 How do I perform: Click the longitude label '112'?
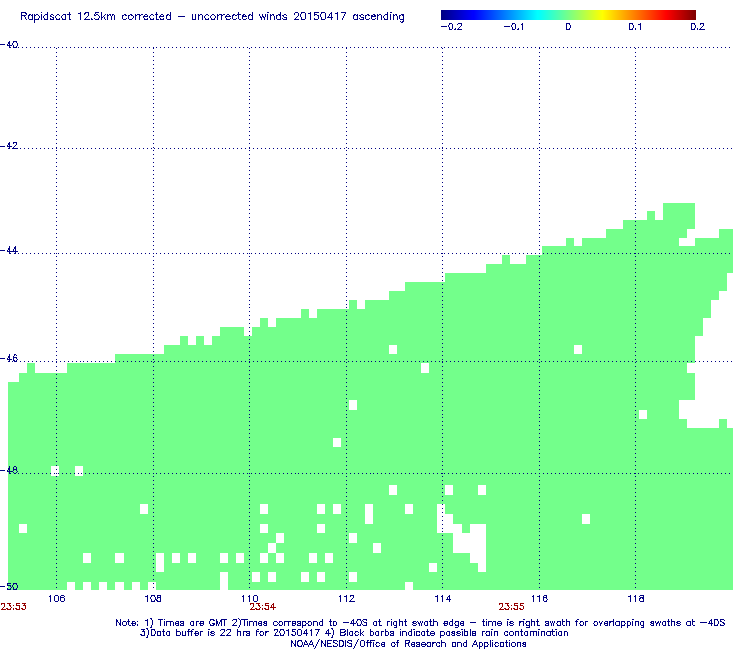click(x=346, y=599)
